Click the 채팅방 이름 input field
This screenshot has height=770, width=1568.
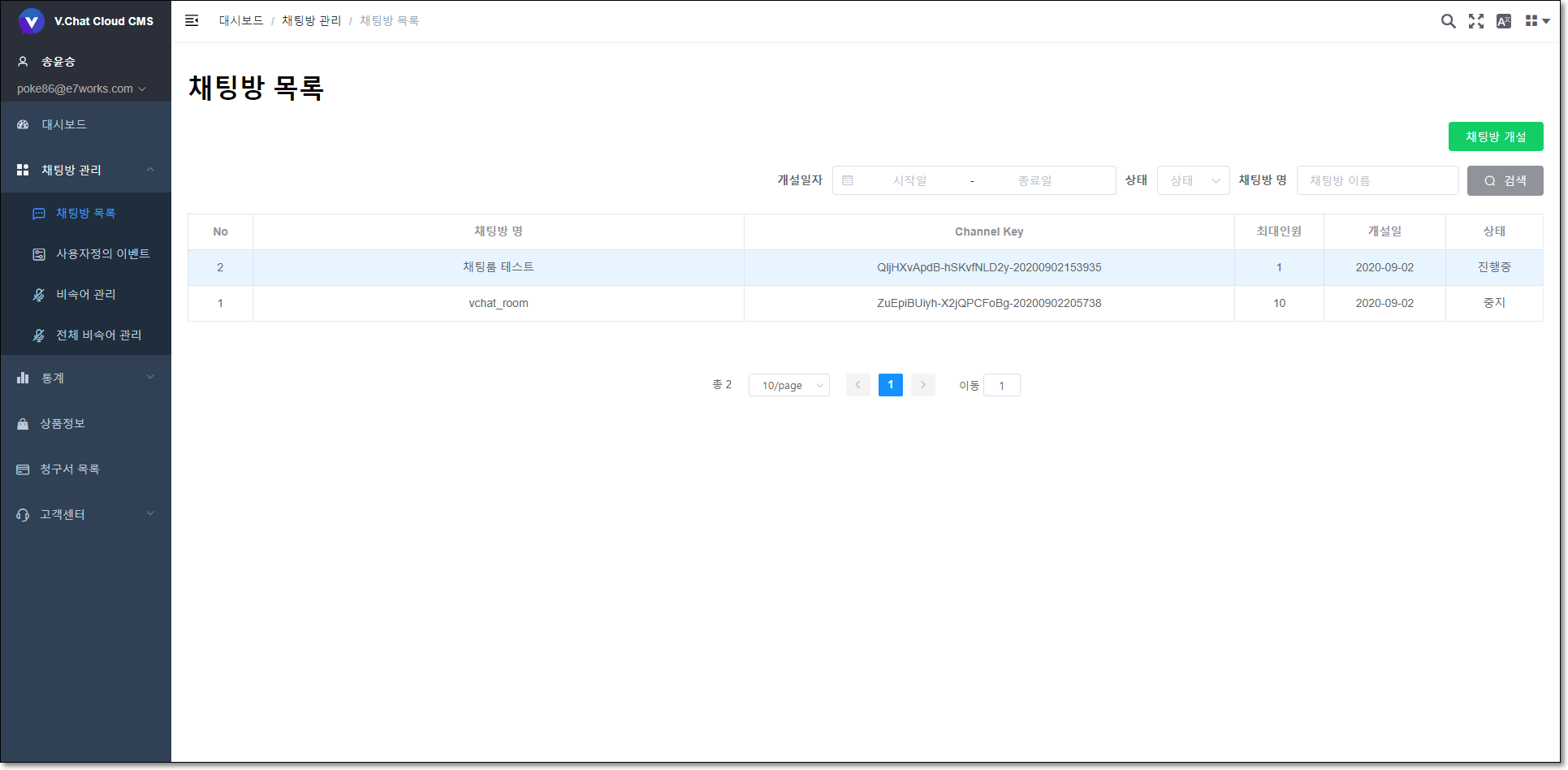tap(1378, 180)
